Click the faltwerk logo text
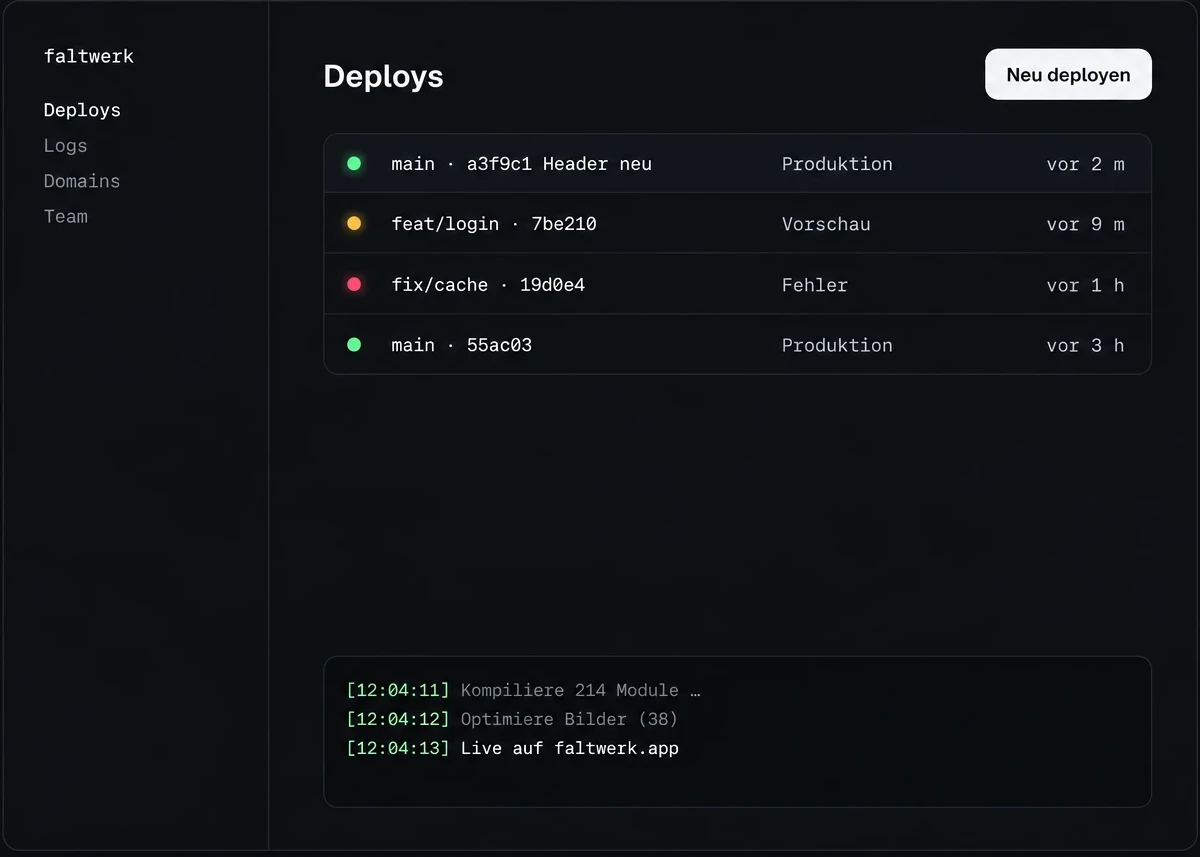 point(89,56)
